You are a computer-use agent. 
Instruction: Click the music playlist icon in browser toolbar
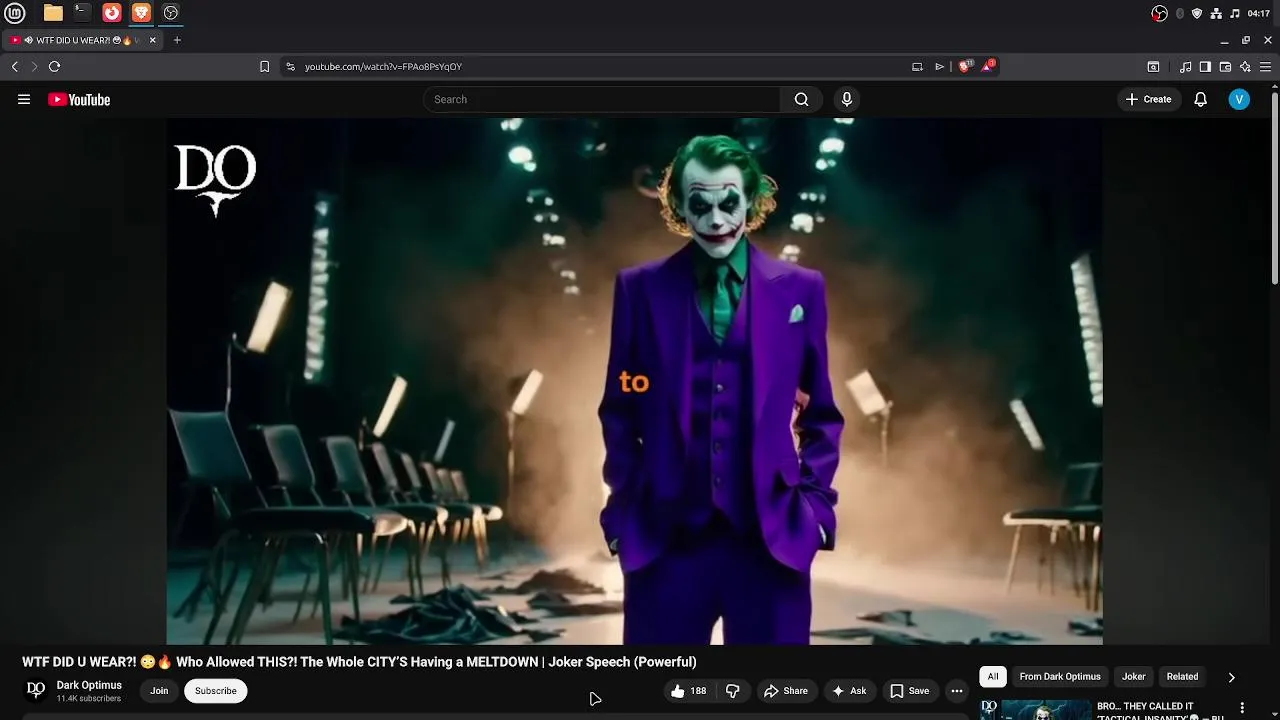coord(1185,67)
